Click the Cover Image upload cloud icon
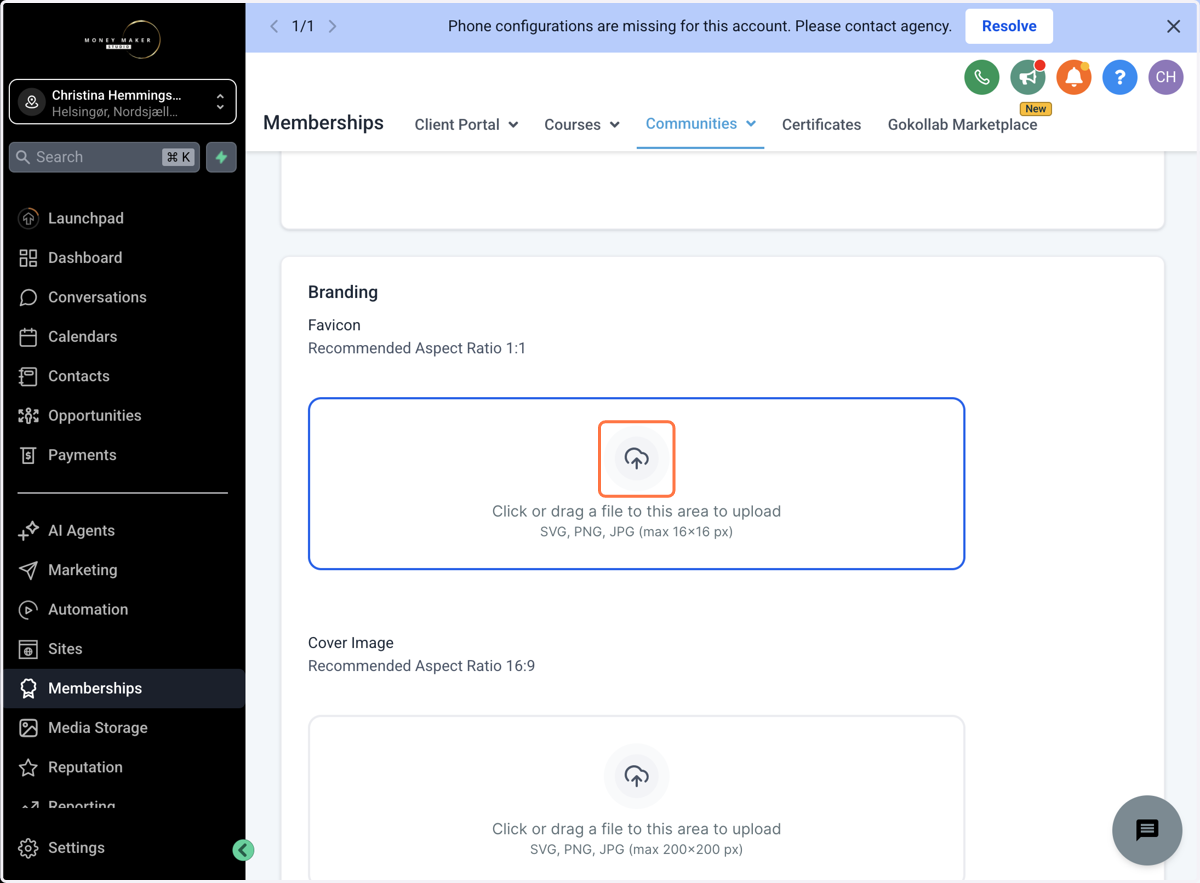This screenshot has width=1200, height=883. (x=637, y=776)
